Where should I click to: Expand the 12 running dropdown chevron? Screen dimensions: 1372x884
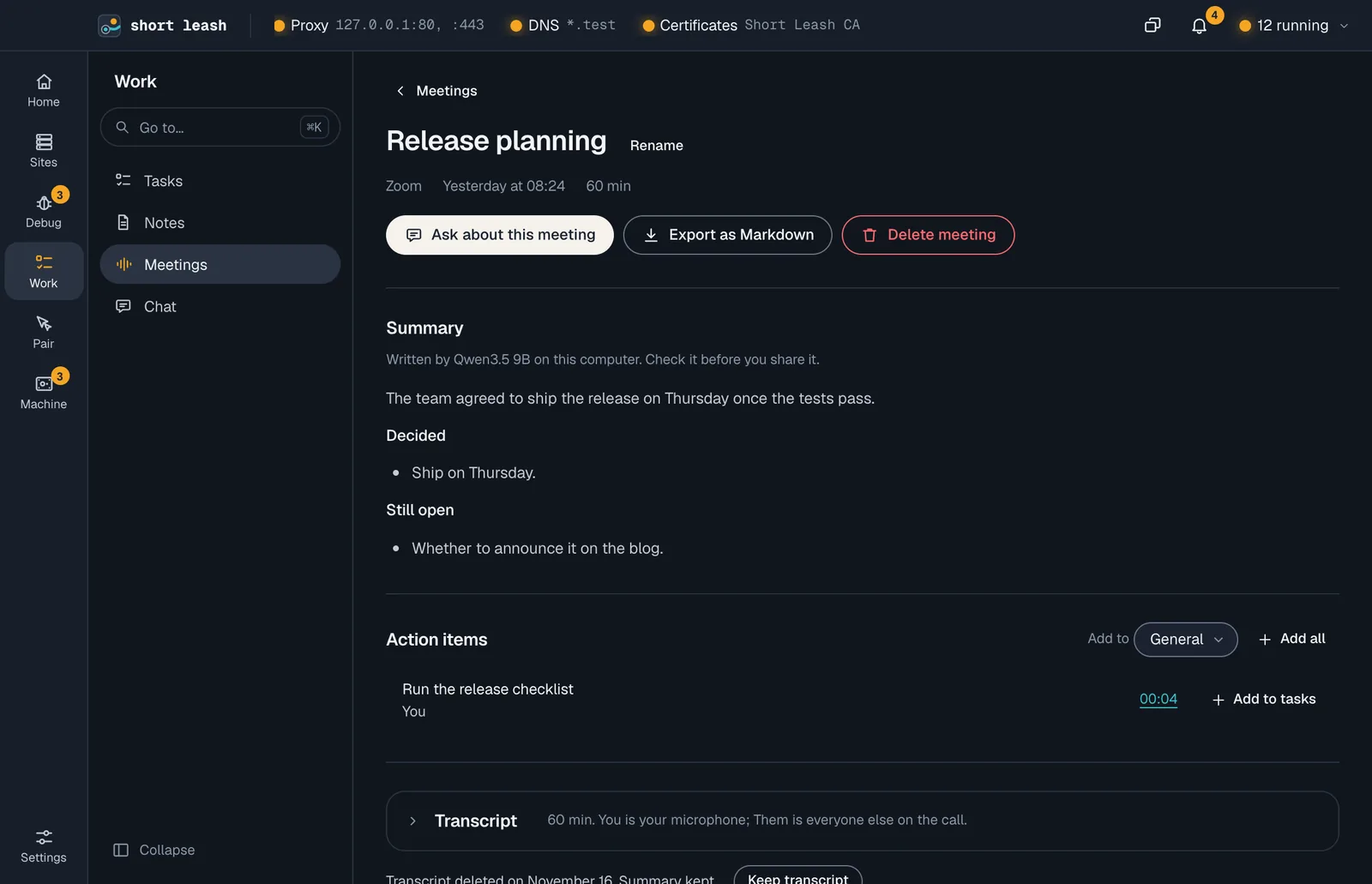[1344, 26]
